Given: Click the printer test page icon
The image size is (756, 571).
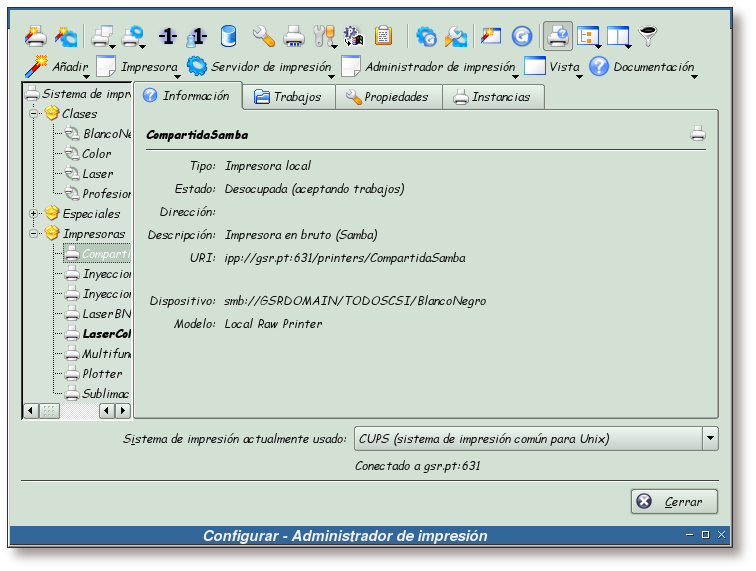Looking at the screenshot, I should [x=294, y=36].
